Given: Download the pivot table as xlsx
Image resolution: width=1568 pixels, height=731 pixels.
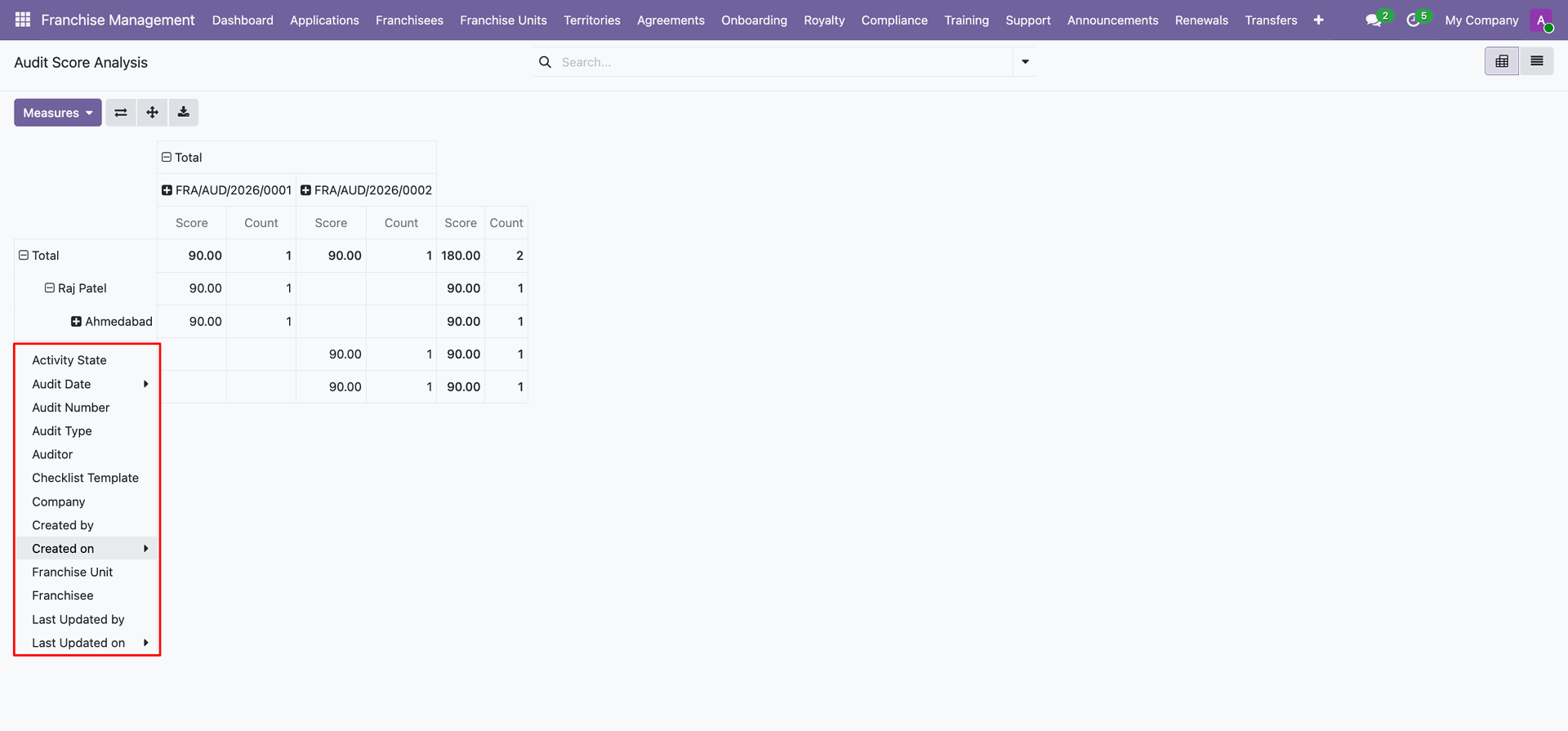Looking at the screenshot, I should coord(184,113).
